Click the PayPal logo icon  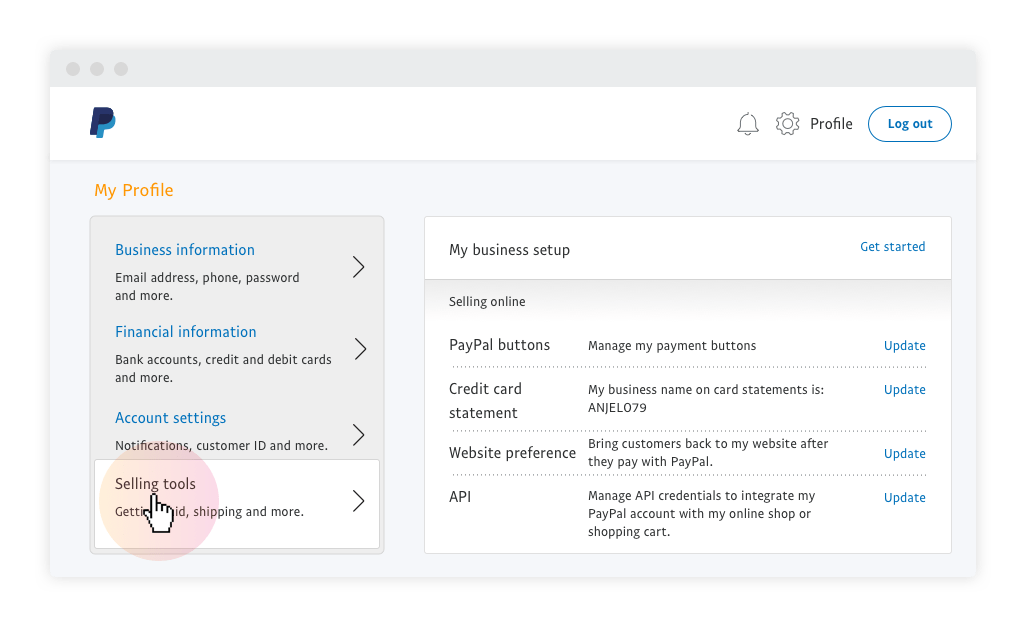pyautogui.click(x=102, y=123)
